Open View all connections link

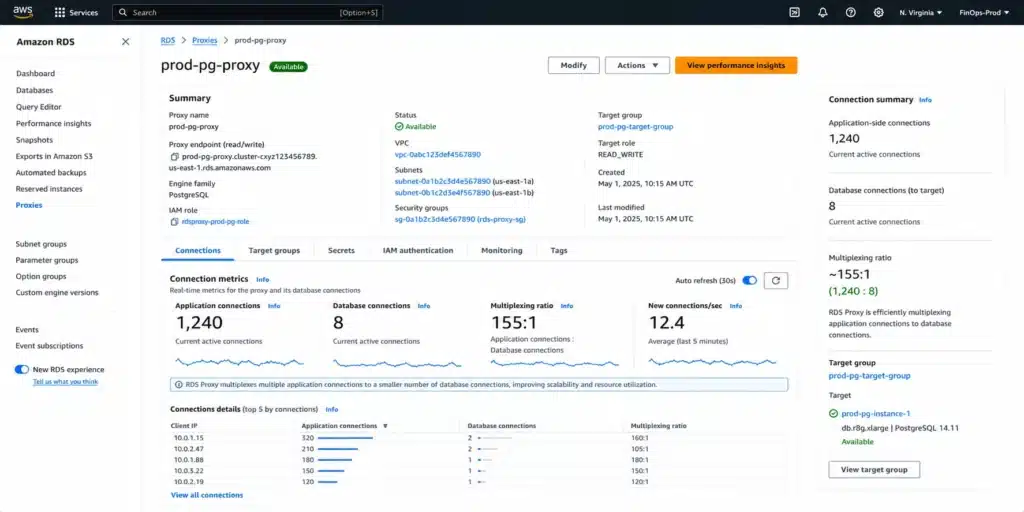pos(207,495)
